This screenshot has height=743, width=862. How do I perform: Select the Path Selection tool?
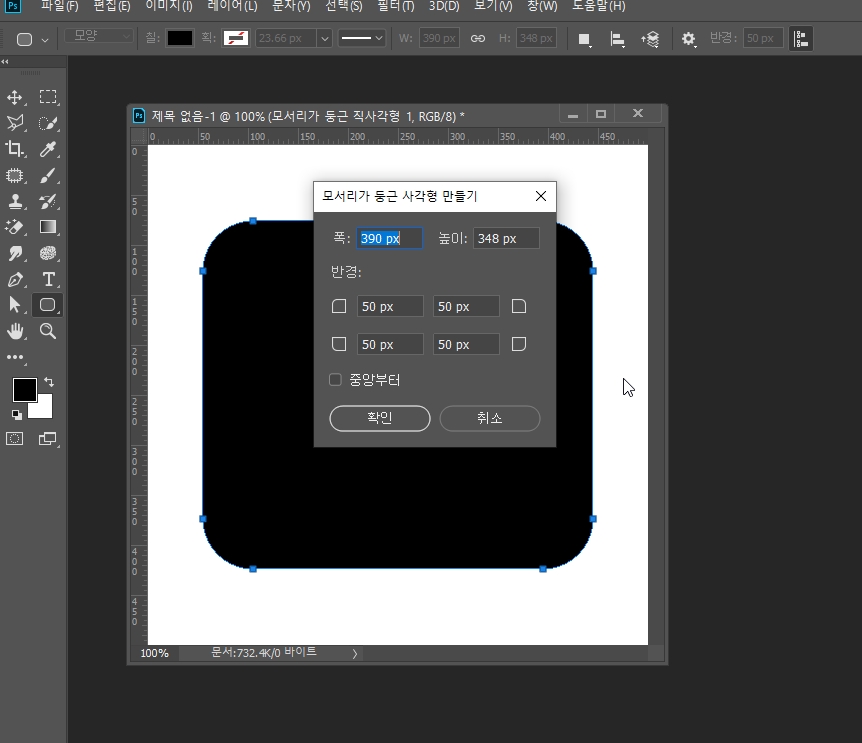pos(15,305)
